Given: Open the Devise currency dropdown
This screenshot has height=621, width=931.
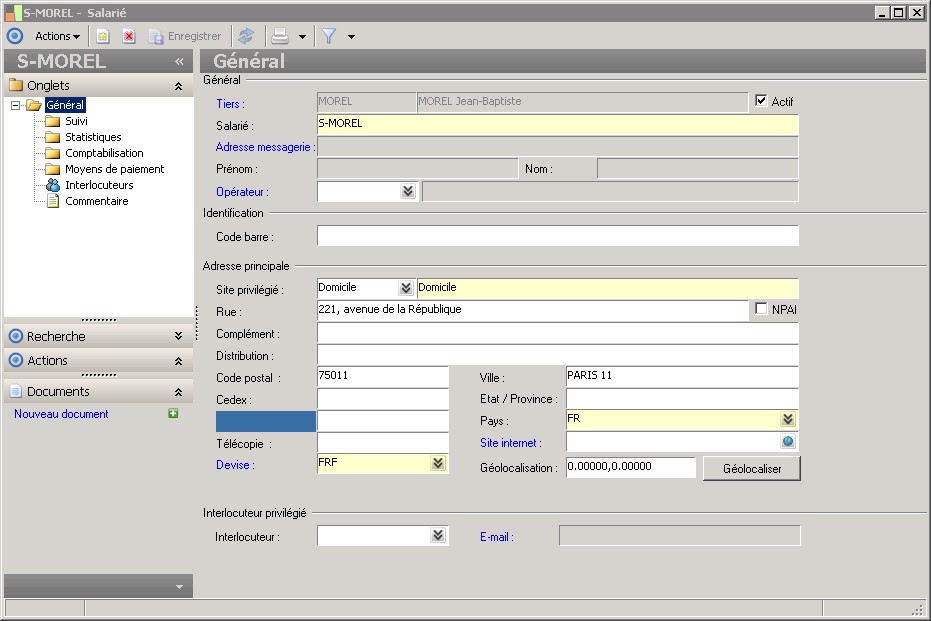Looking at the screenshot, I should tap(437, 464).
